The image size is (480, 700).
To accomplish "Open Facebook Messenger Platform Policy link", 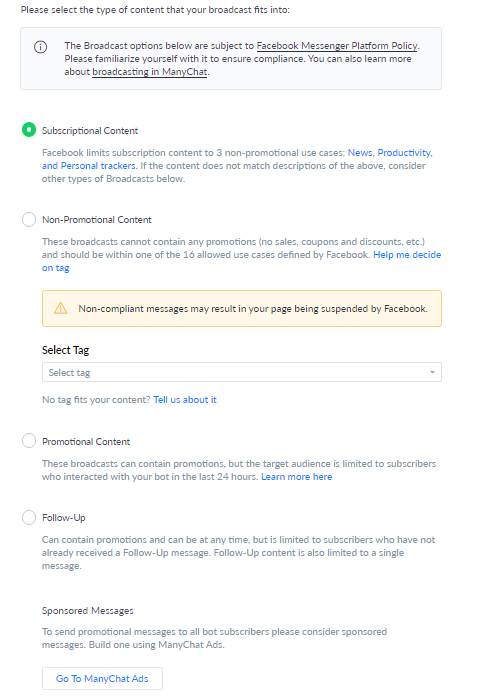I will pos(337,46).
